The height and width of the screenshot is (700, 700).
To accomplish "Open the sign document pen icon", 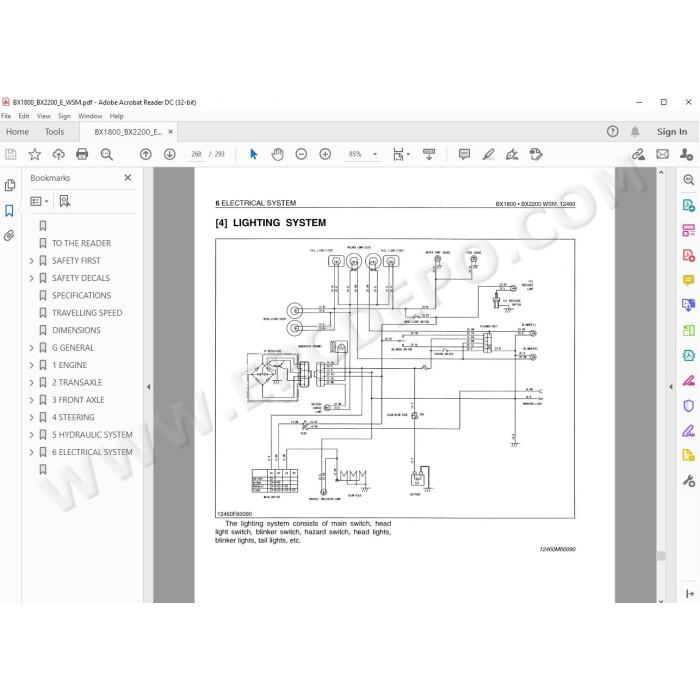I will point(512,154).
